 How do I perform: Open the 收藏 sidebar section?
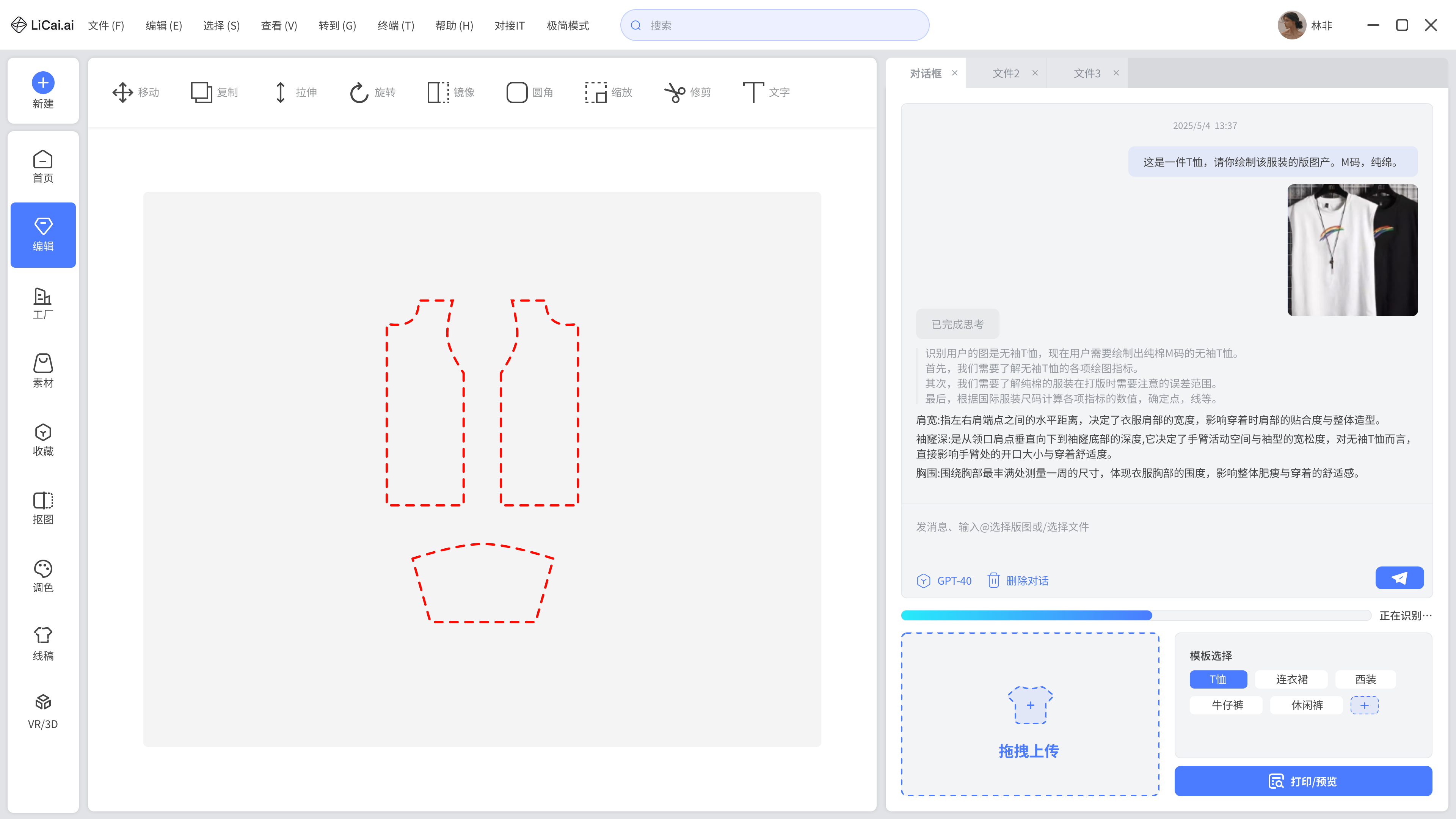pos(43,440)
